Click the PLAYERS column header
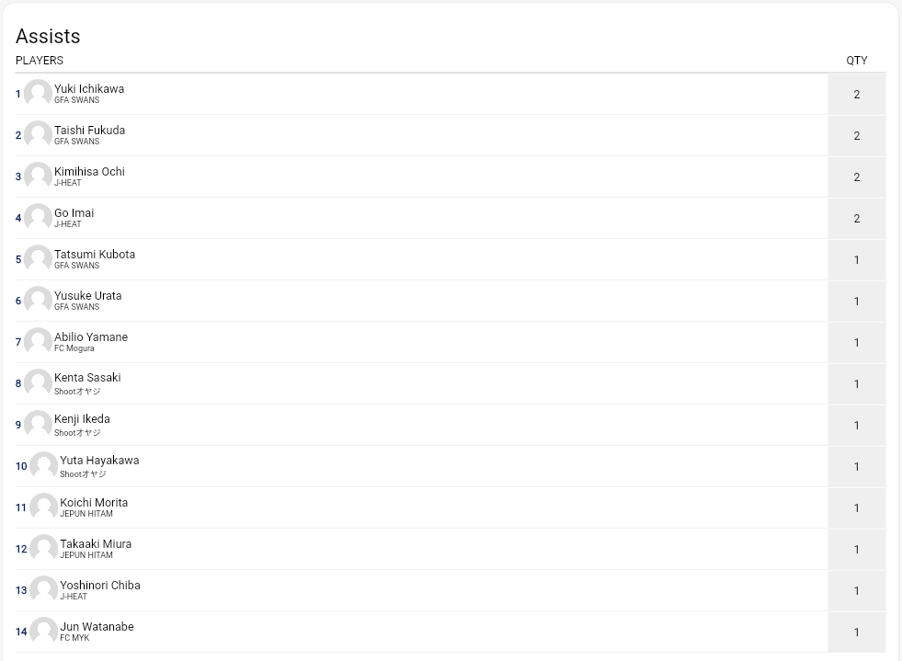 pos(39,60)
